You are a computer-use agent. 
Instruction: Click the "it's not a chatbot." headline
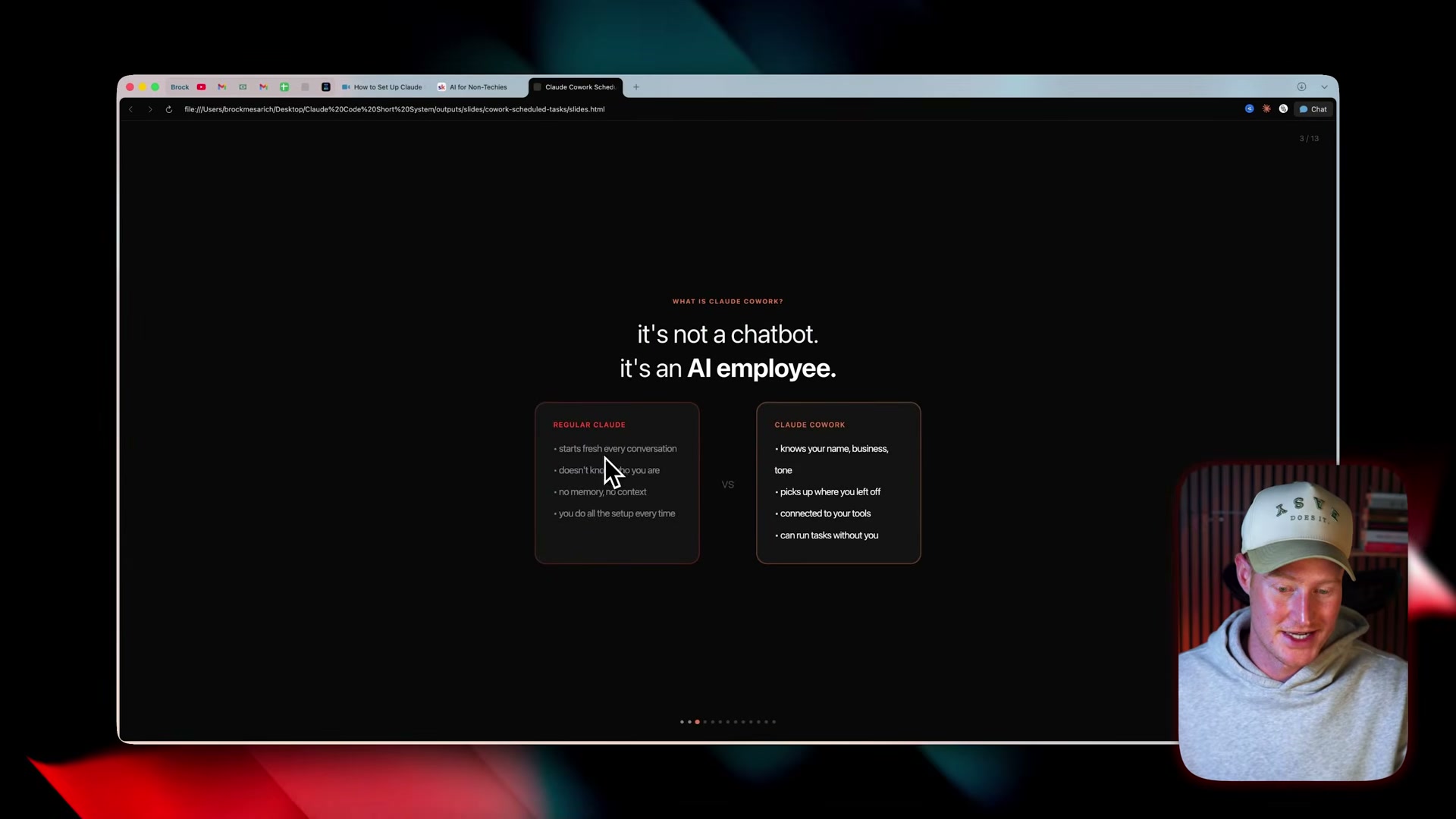(727, 334)
